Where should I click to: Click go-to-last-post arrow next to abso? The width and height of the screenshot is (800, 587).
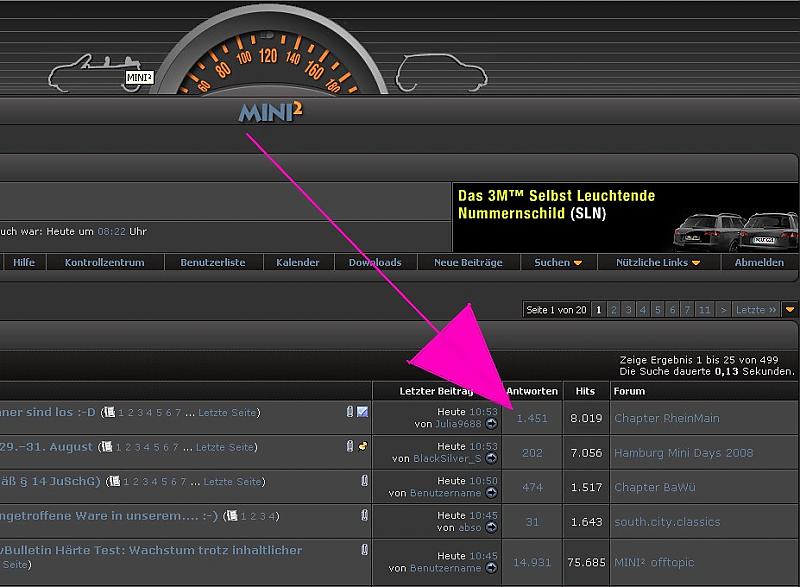[491, 528]
